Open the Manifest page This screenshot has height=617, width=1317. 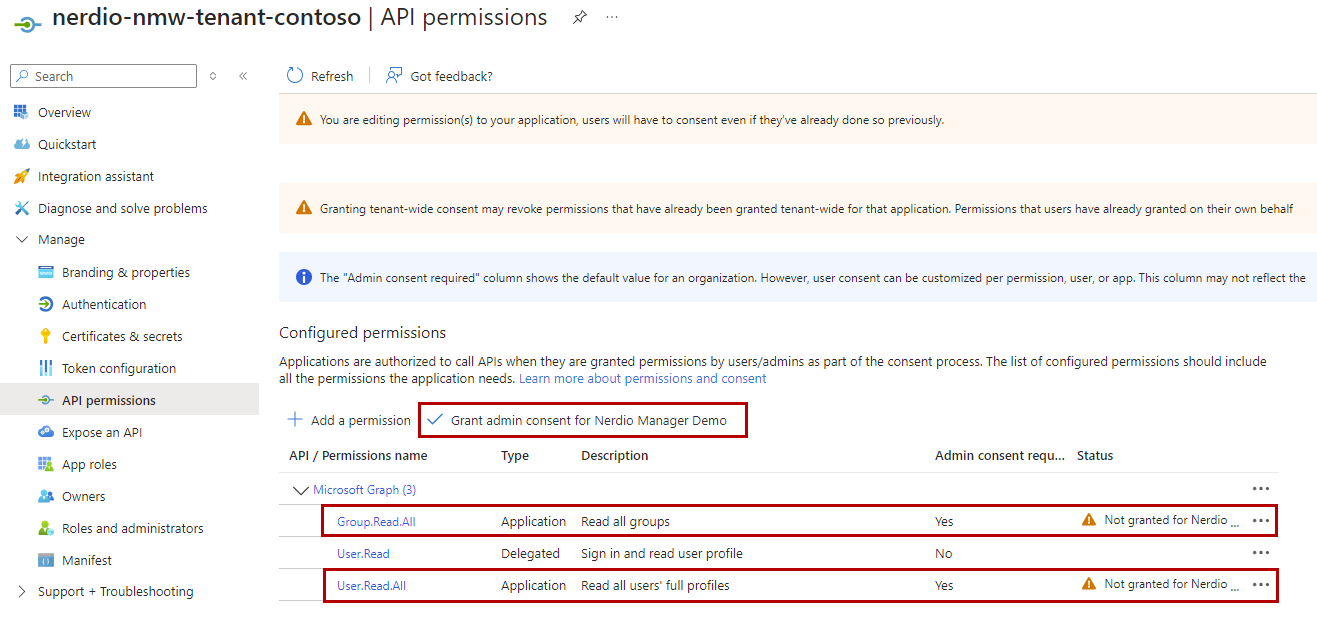(87, 560)
